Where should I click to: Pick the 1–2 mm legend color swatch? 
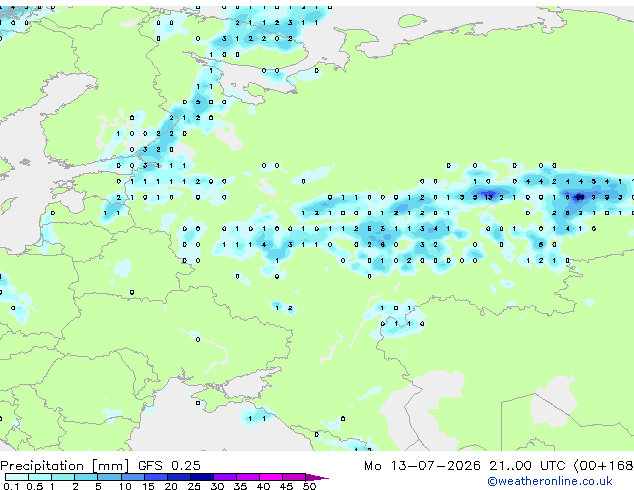(63, 477)
